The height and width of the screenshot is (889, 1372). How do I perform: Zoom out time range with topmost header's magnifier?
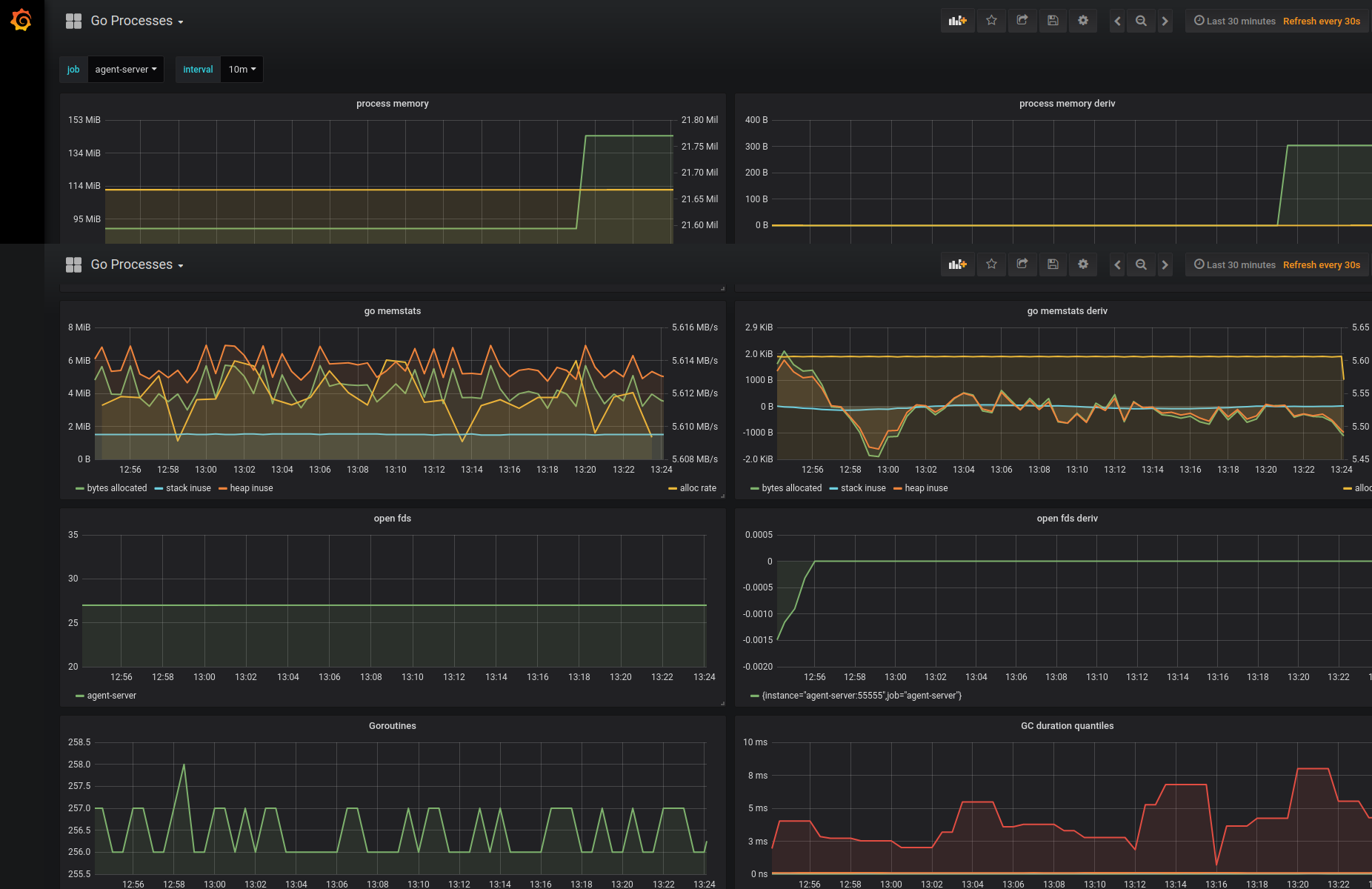[x=1141, y=21]
